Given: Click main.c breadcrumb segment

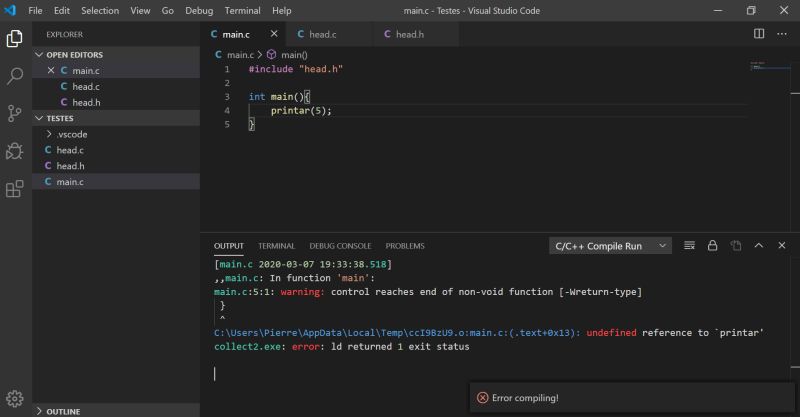Looking at the screenshot, I should click(x=240, y=55).
